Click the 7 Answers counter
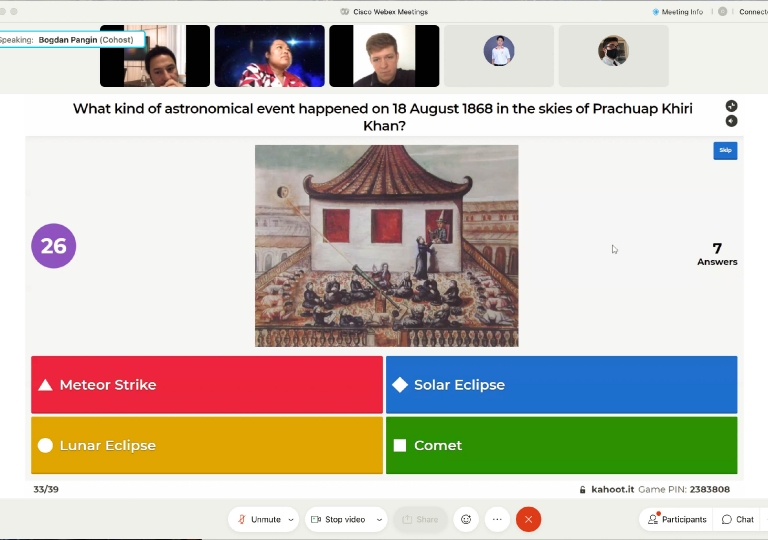The width and height of the screenshot is (768, 540). [717, 254]
